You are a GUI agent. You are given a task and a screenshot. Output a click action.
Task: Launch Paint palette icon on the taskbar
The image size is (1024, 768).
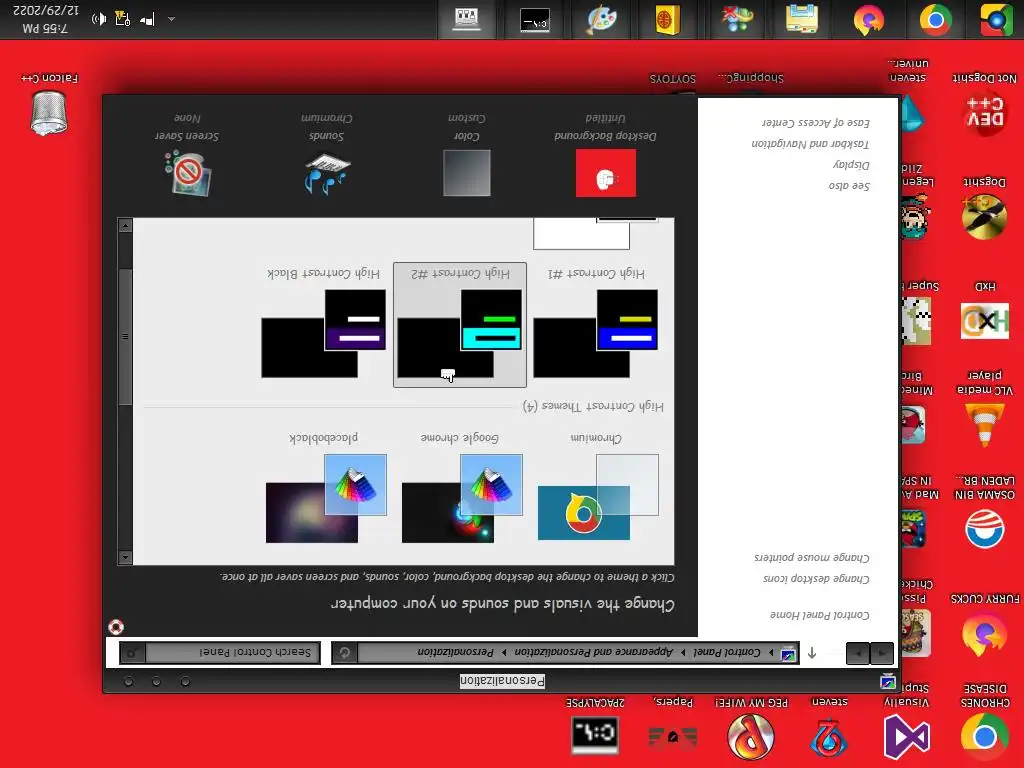pos(601,20)
